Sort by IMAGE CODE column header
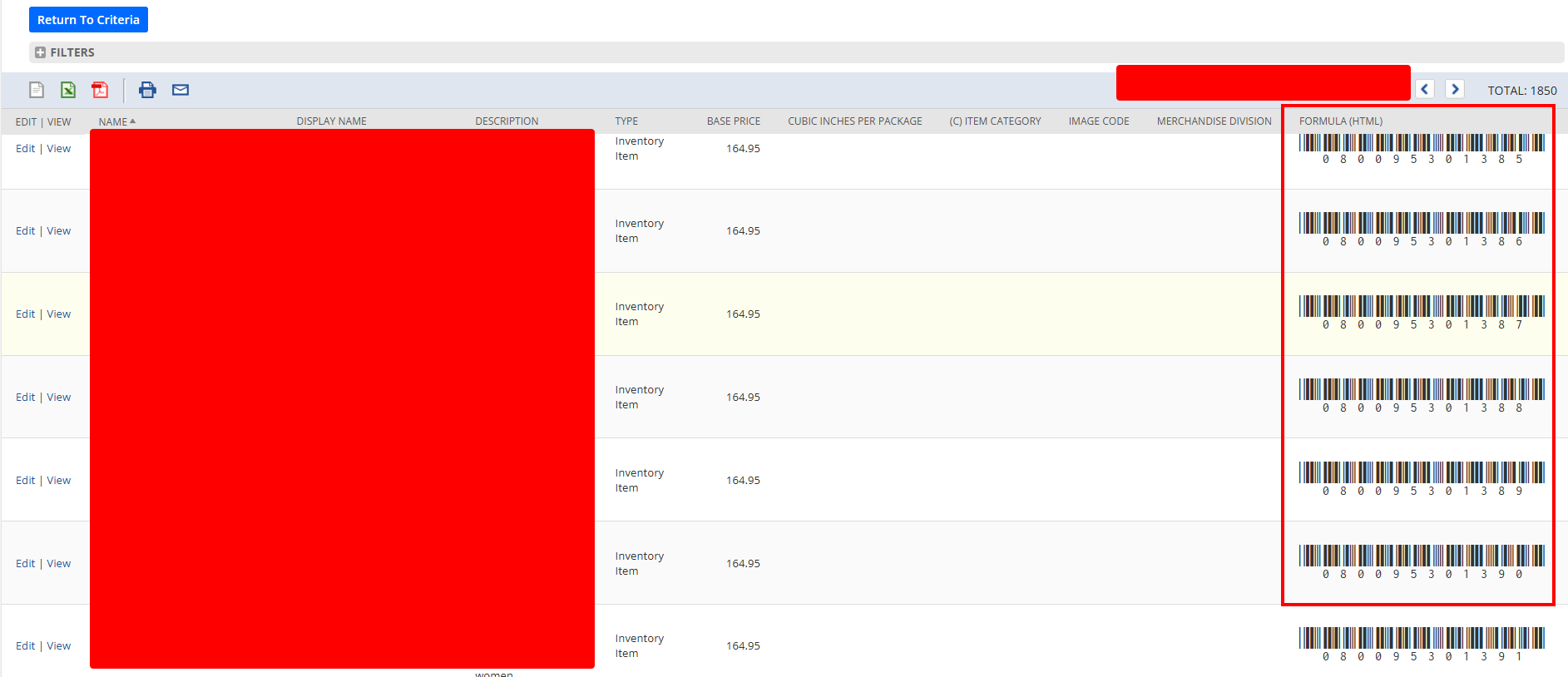The height and width of the screenshot is (677, 1568). 1099,121
